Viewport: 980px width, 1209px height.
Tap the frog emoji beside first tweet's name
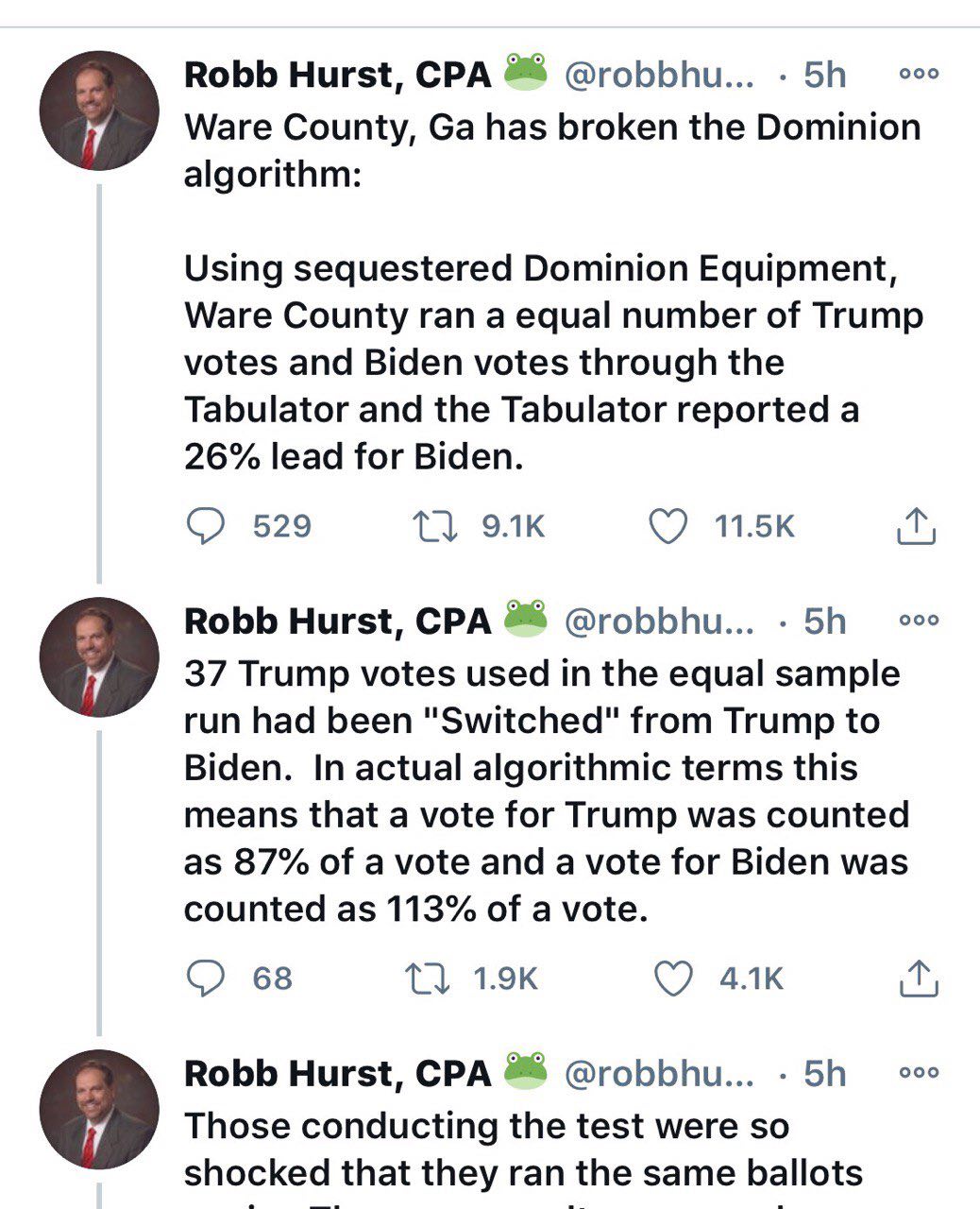click(x=527, y=73)
